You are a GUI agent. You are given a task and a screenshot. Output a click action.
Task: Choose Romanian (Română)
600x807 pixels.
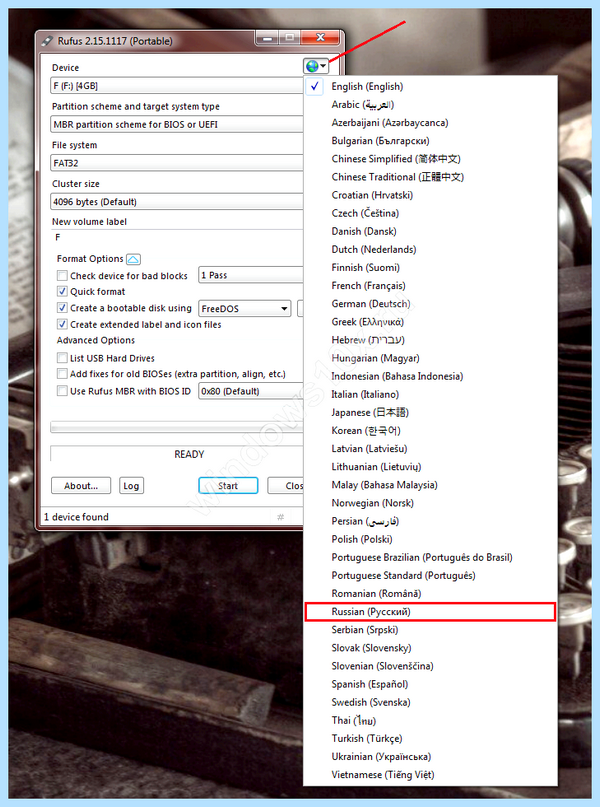point(430,593)
